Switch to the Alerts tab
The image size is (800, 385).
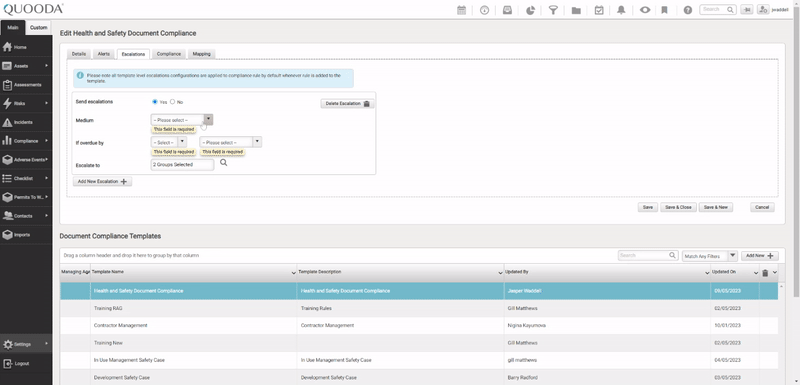pos(104,54)
